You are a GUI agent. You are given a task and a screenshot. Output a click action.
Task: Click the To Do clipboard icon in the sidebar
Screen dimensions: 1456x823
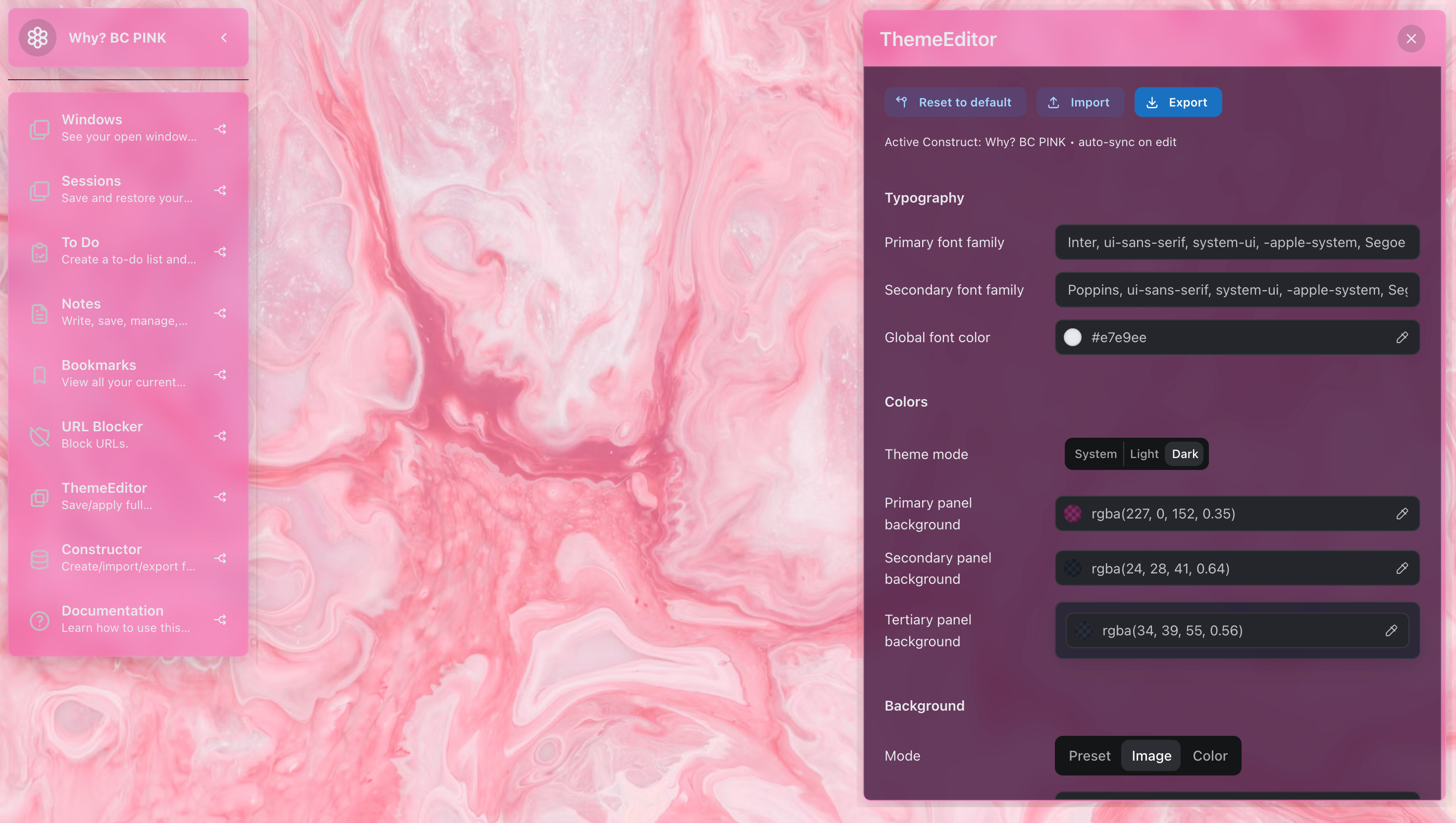tap(40, 252)
